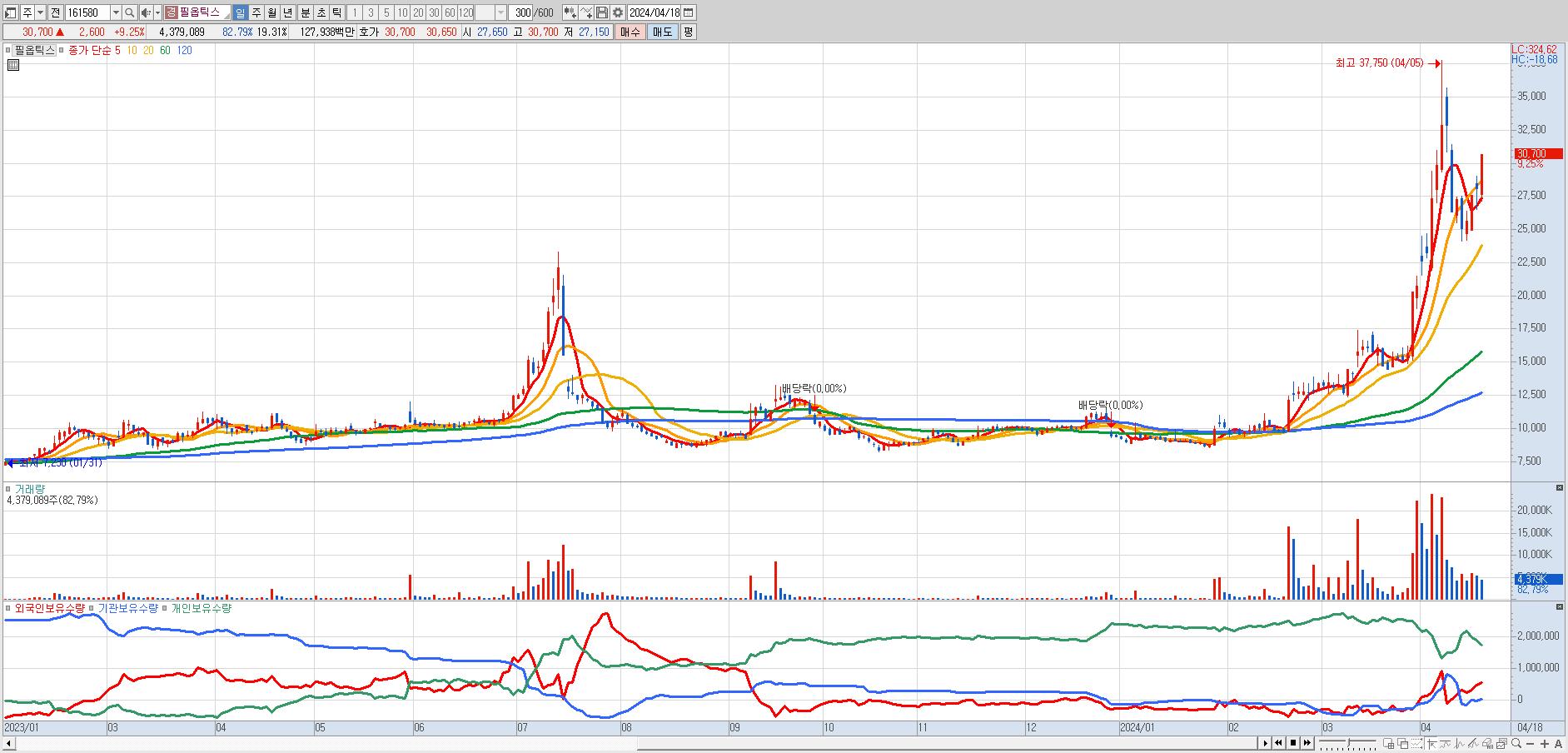Select the 월 (monthly) period toggle
1568x753 pixels.
tap(272, 12)
